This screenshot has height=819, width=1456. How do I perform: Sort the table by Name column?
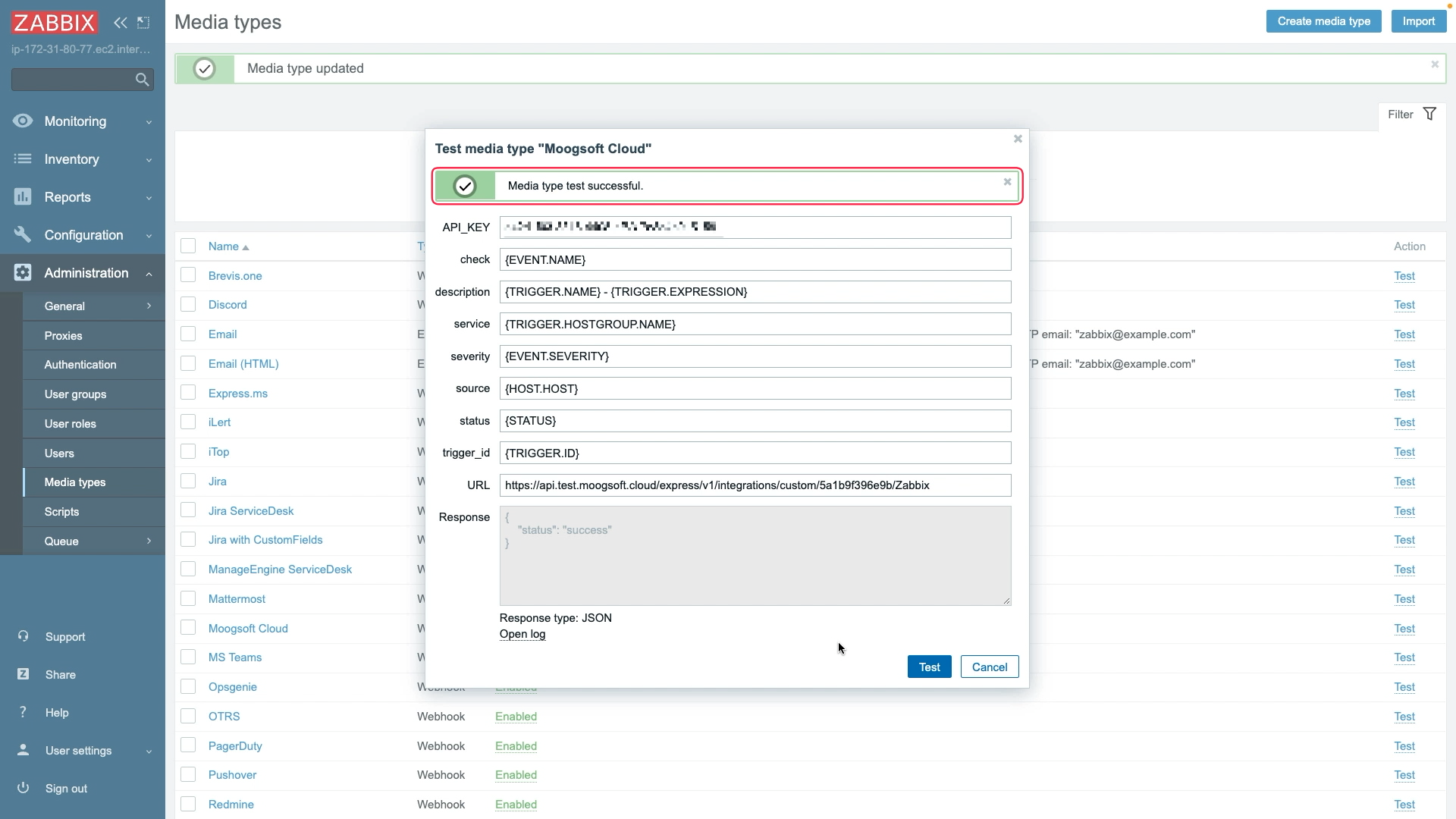228,246
